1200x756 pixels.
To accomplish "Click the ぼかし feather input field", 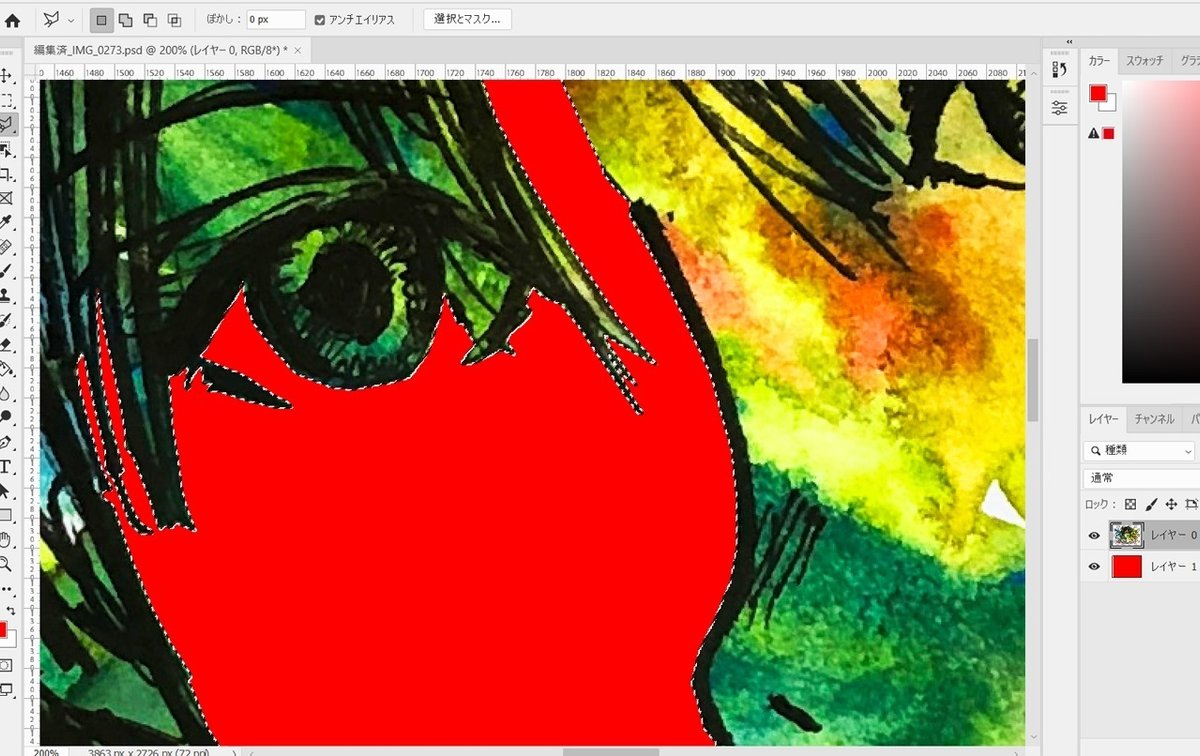I will click(276, 19).
